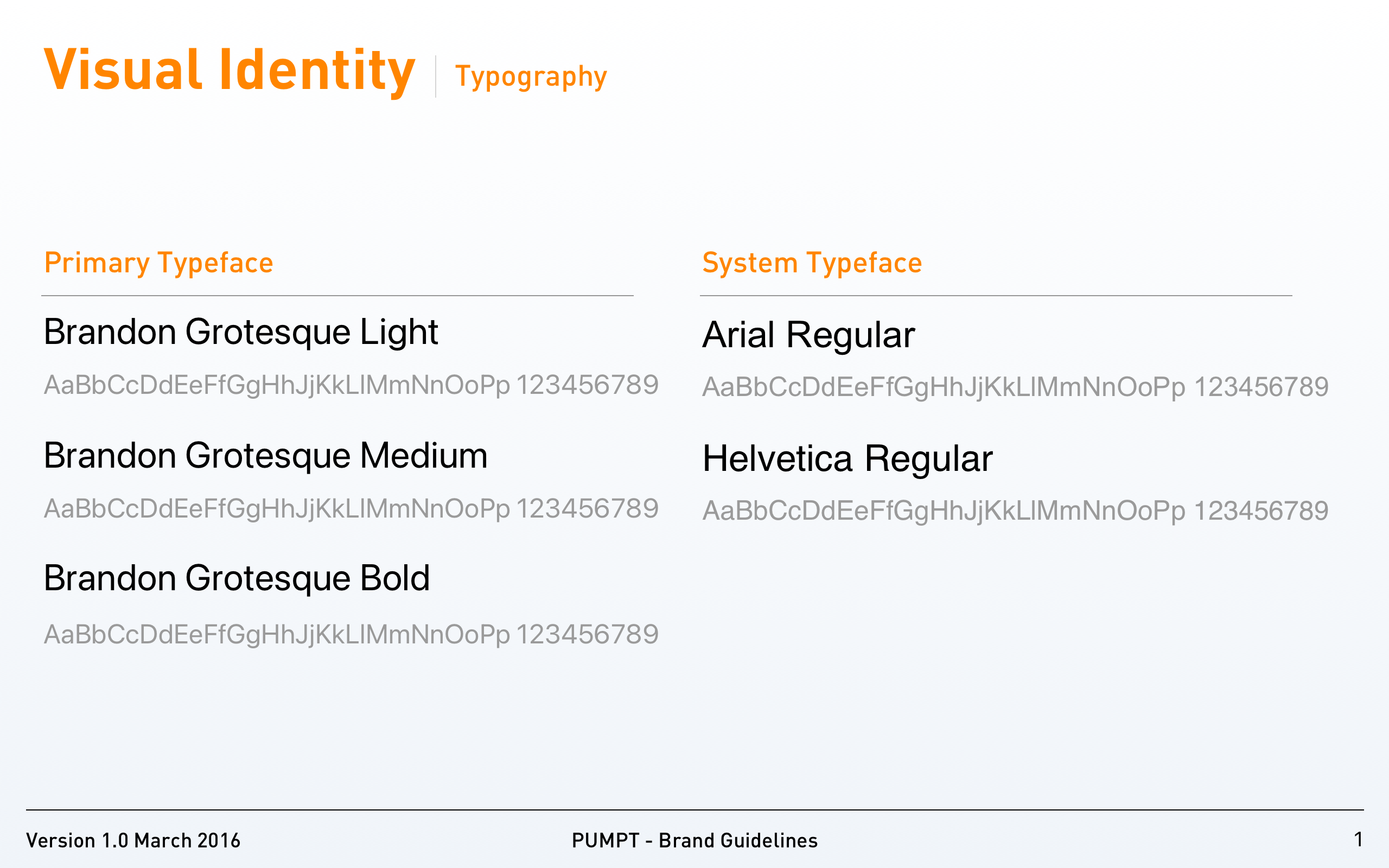Click divider line under Primary Typeface
1389x868 pixels.
(337, 296)
